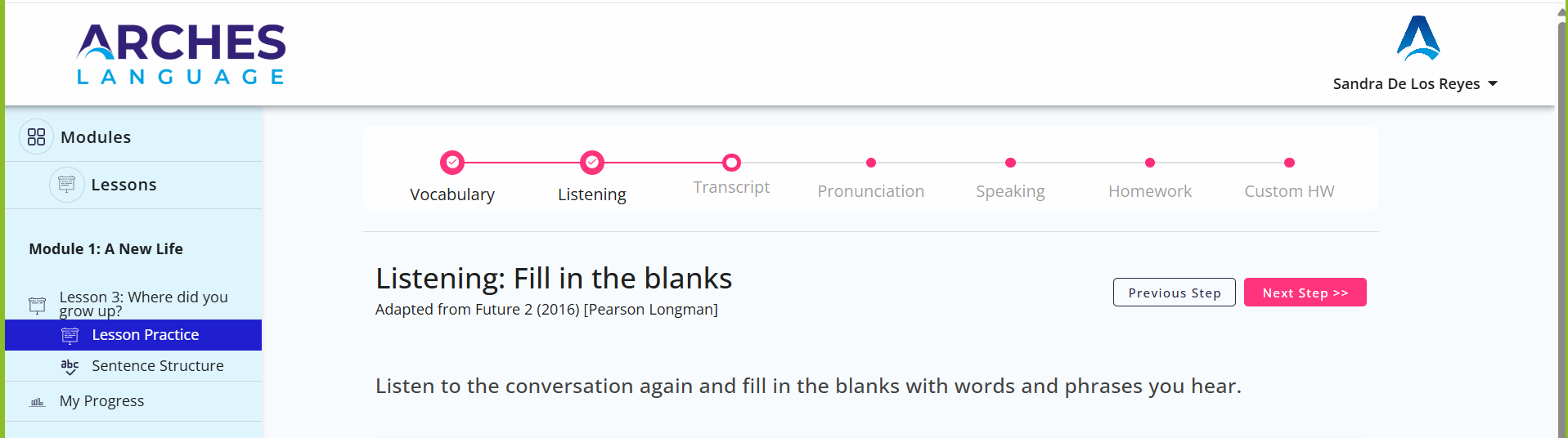This screenshot has height=438, width=1568.
Task: Click the abc Sentence Structure icon
Action: pos(70,366)
